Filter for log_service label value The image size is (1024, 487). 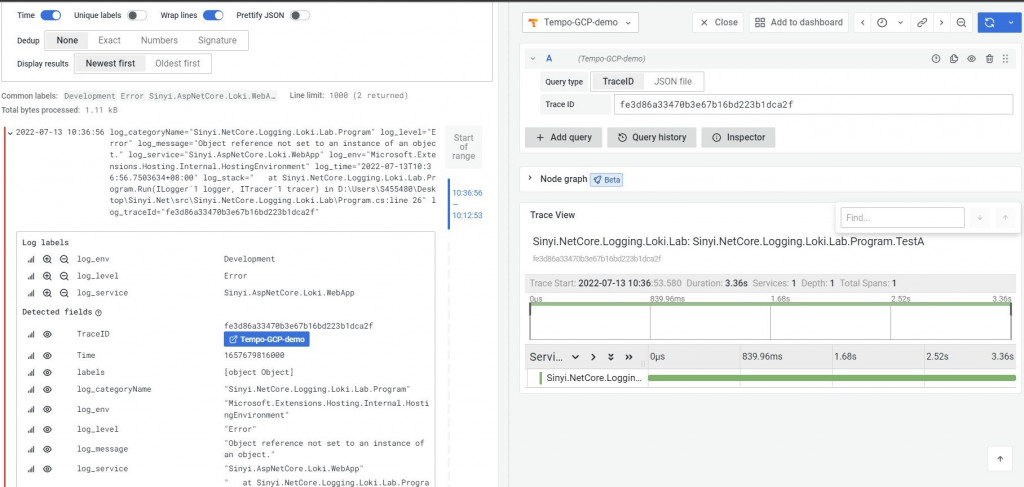[x=47, y=293]
